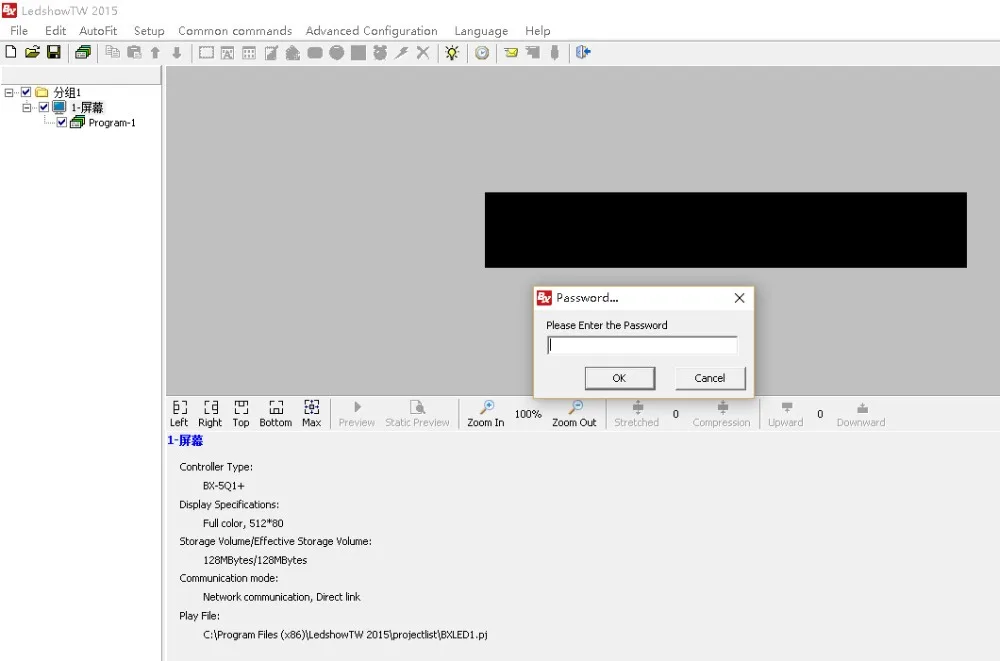The width and height of the screenshot is (1000, 661).
Task: Click the delete X icon in the toolbar
Action: (423, 52)
